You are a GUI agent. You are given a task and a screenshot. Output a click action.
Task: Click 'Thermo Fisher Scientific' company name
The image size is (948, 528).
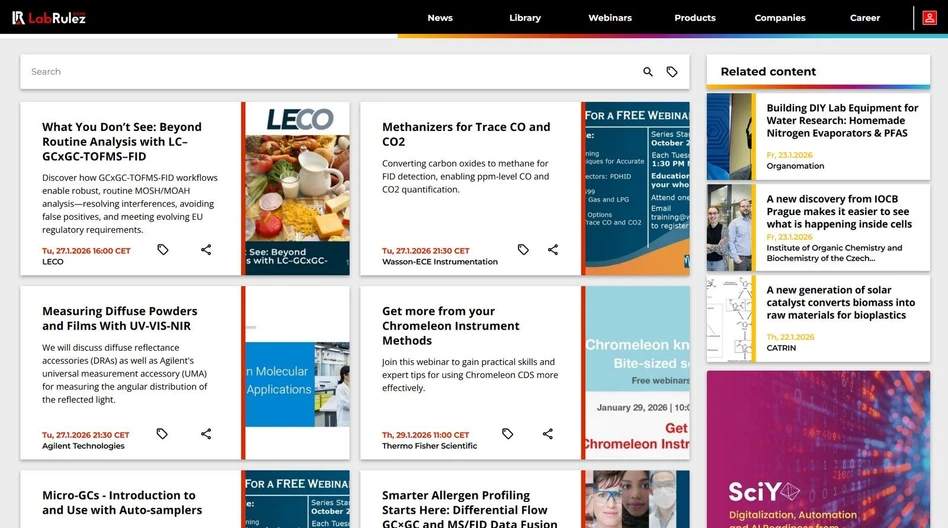pyautogui.click(x=429, y=446)
